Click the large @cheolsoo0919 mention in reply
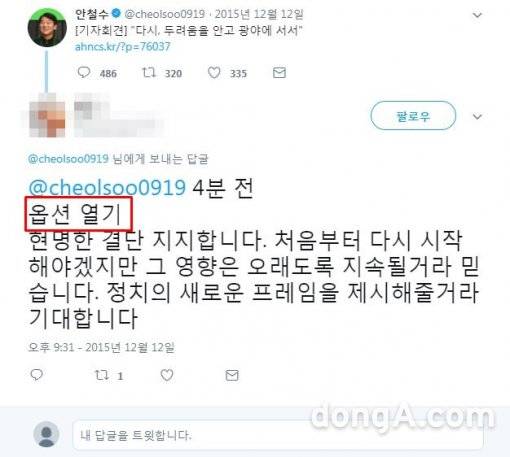 coord(107,187)
